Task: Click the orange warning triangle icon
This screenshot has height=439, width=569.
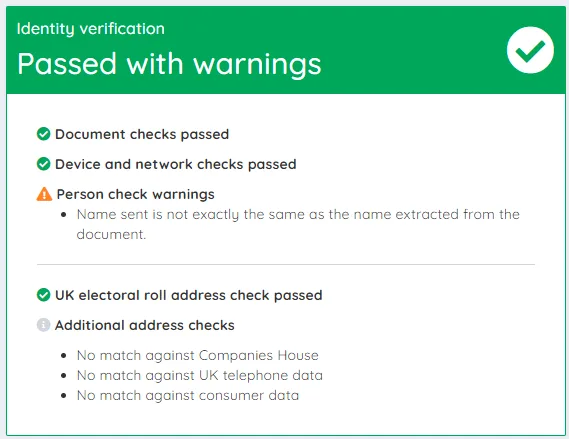Action: click(x=44, y=194)
